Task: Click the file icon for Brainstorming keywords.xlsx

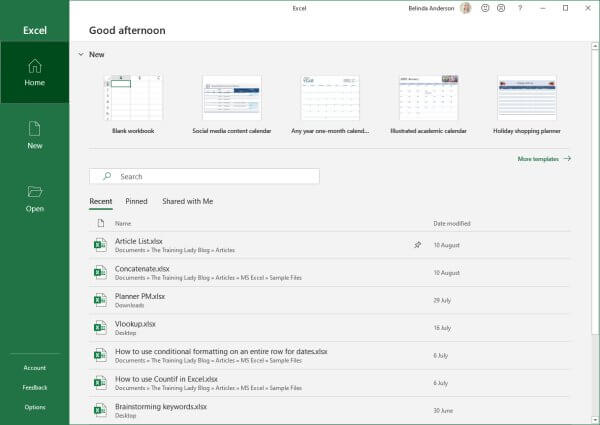Action: tap(100, 410)
